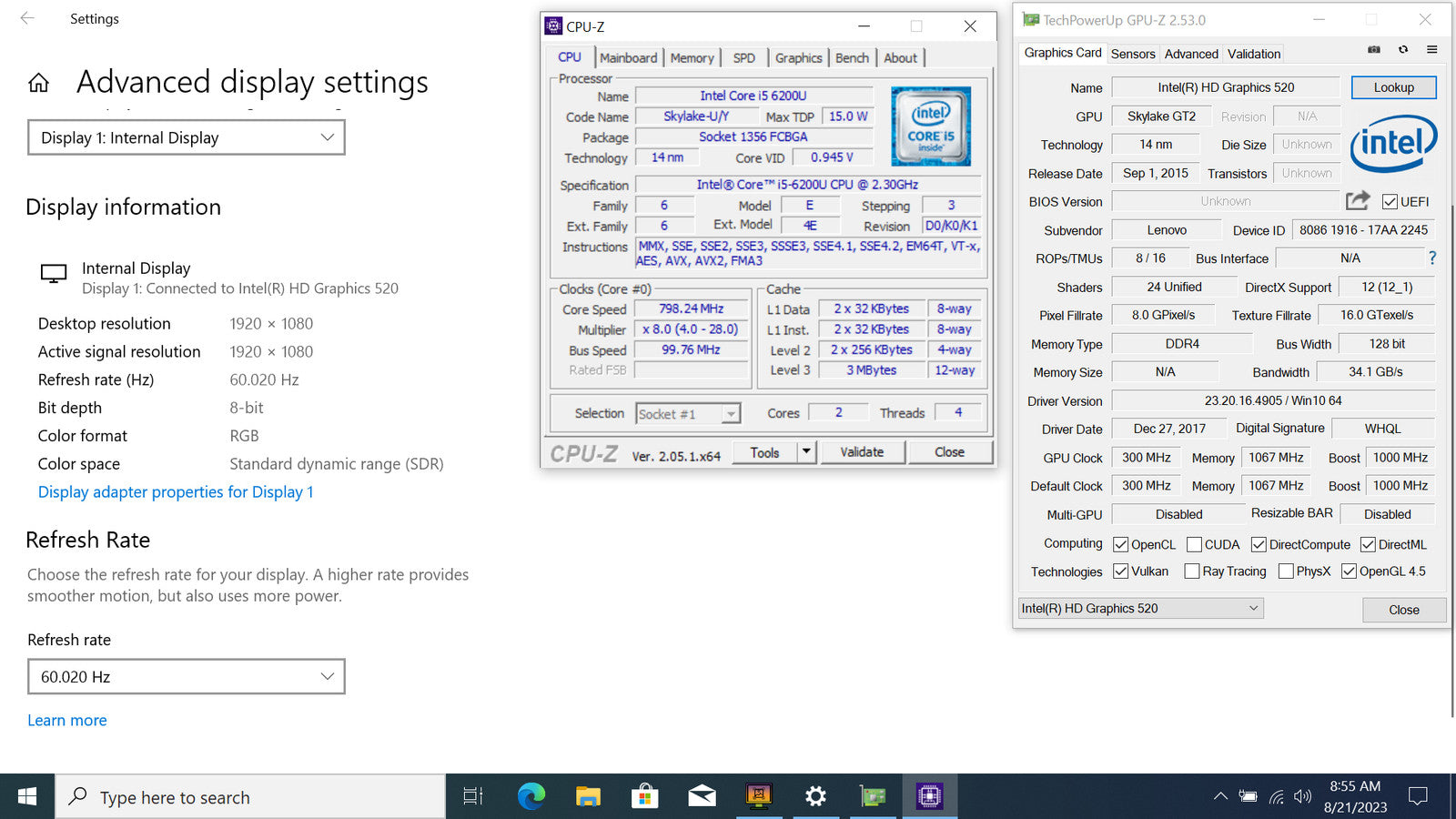The width and height of the screenshot is (1456, 819).
Task: Toggle the UEFI checkbox
Action: (1390, 202)
